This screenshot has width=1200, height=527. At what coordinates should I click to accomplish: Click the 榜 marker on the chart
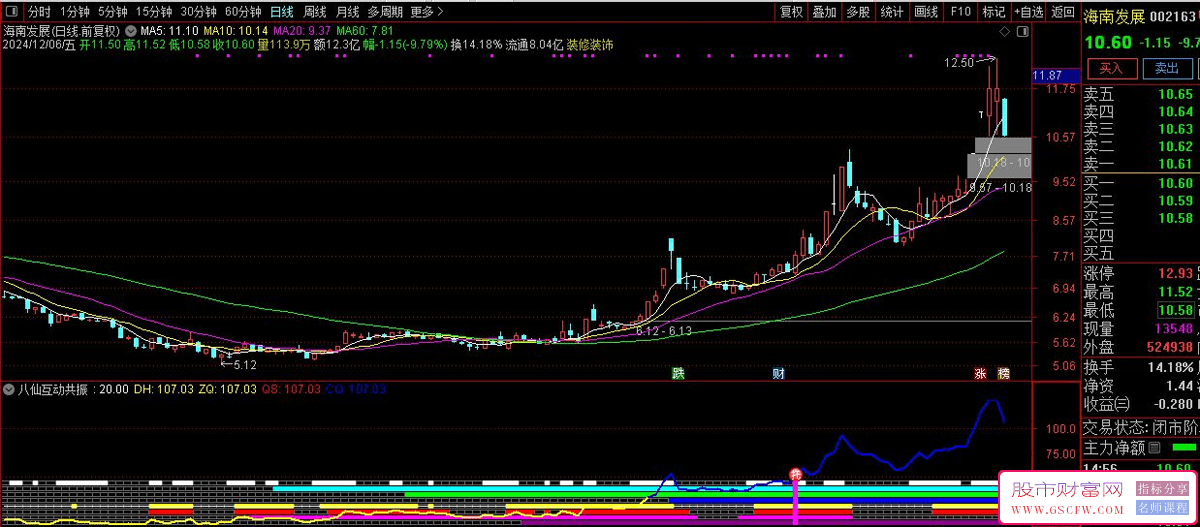(x=1003, y=374)
